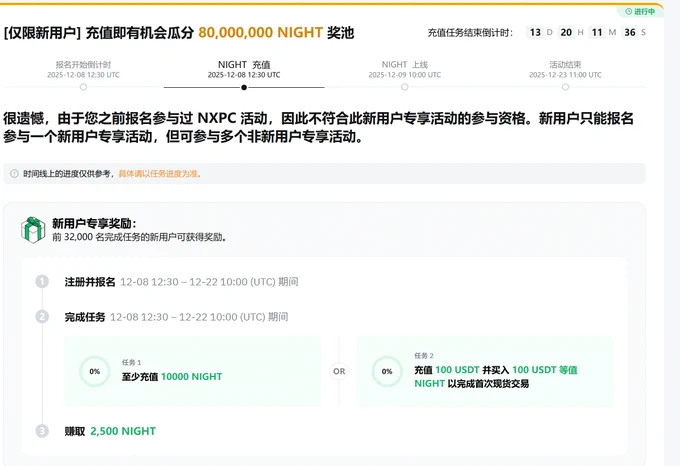
Task: Click the 完成任务 step label
Action: 85,317
